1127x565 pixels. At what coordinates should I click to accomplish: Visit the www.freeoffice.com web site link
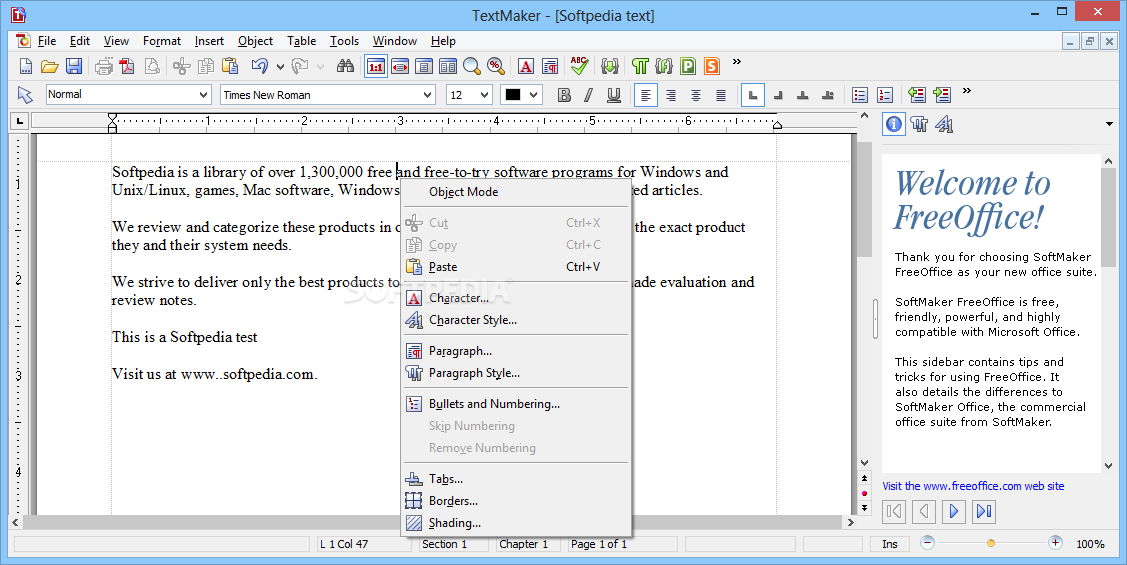pyautogui.click(x=973, y=486)
